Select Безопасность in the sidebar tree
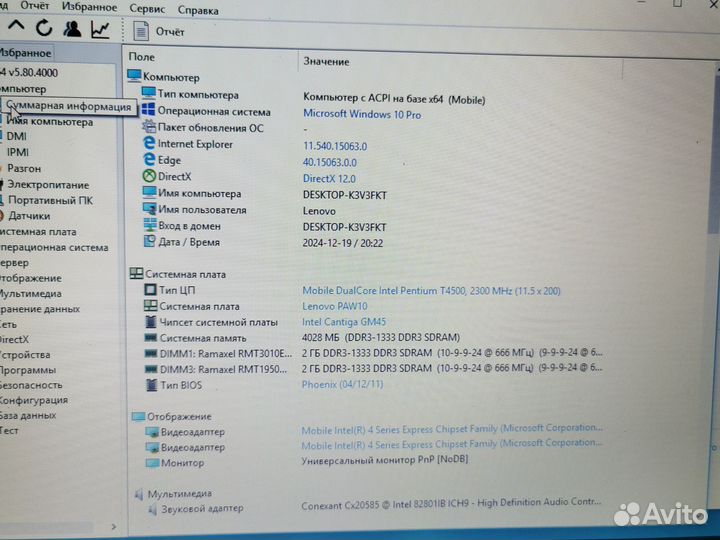The image size is (720, 540). [x=31, y=385]
